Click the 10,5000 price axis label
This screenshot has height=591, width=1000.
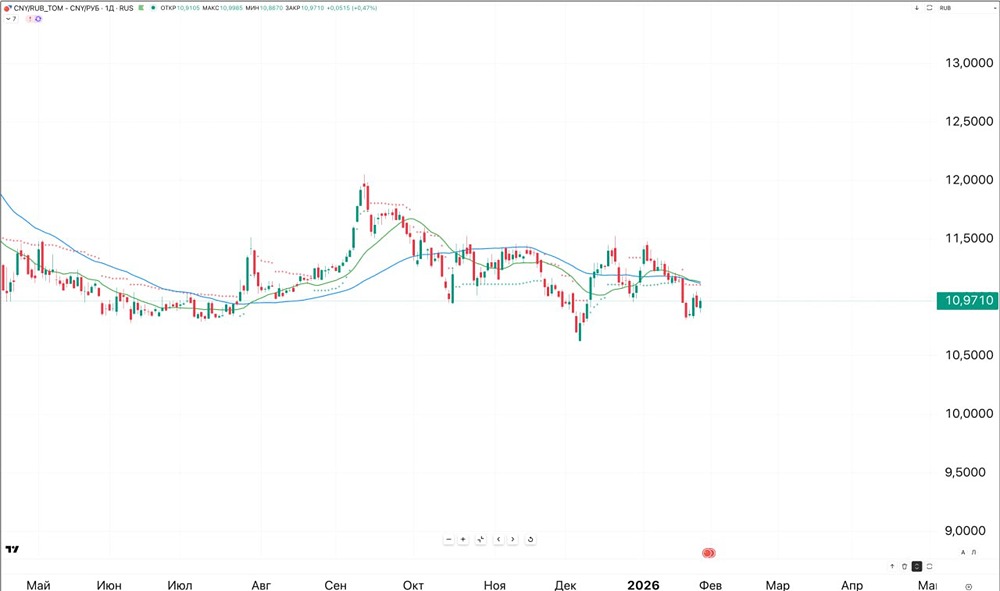pos(969,355)
